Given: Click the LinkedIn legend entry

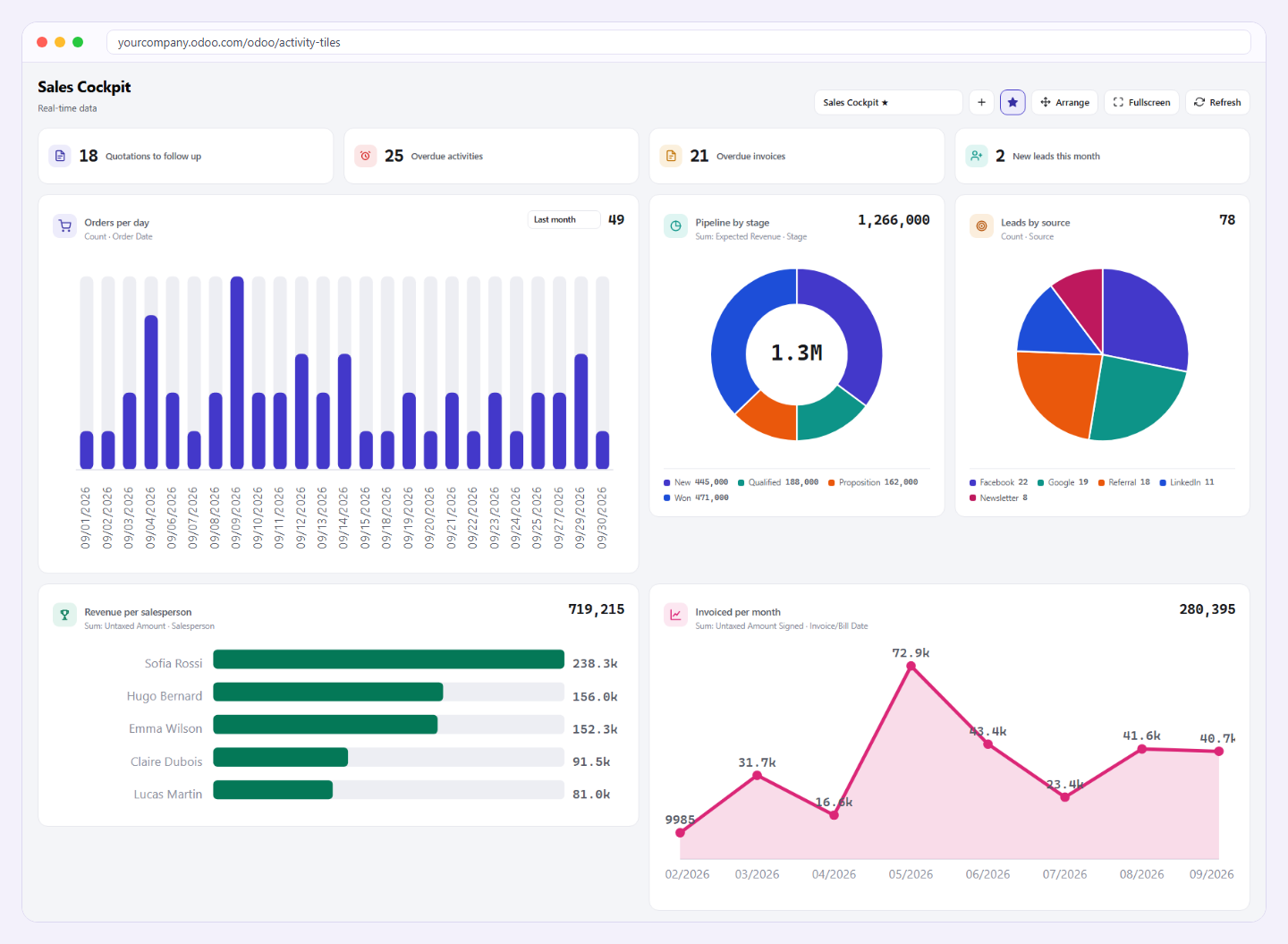Looking at the screenshot, I should [x=1187, y=482].
